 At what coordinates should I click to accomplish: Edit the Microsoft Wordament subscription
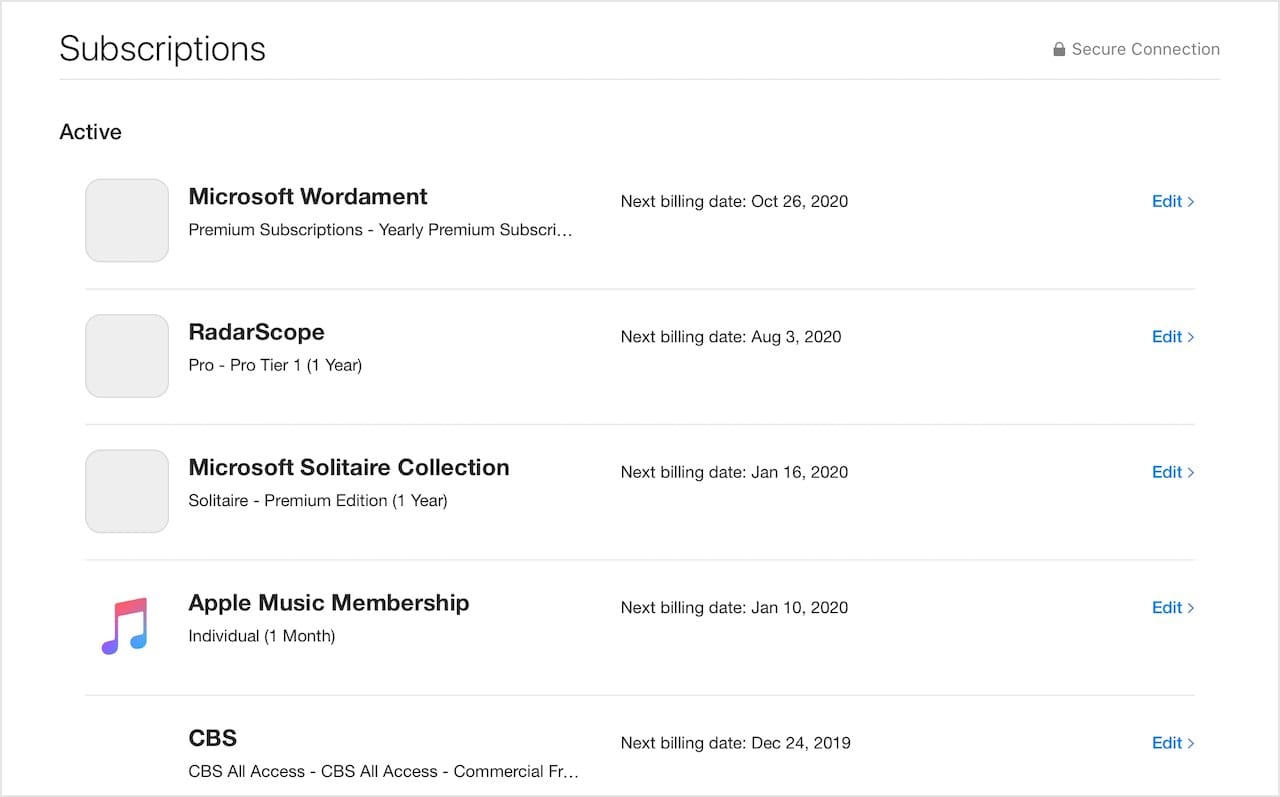click(x=1172, y=201)
